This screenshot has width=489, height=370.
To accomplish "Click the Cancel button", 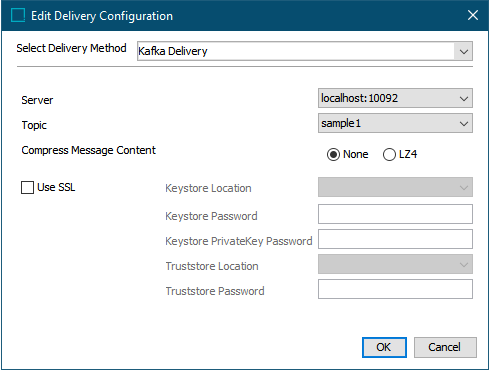I will click(x=445, y=347).
